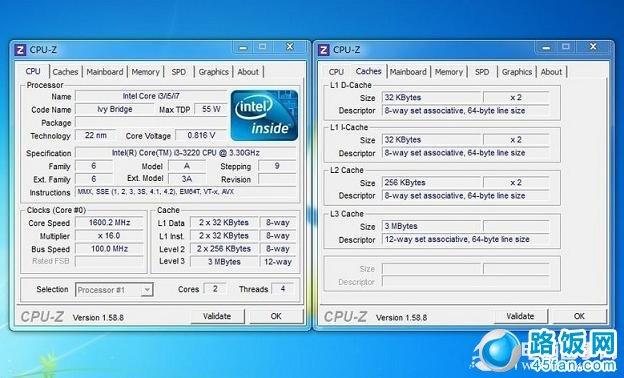Click the L3 Cache 12-way descriptor field
624x378 pixels.
[x=466, y=239]
